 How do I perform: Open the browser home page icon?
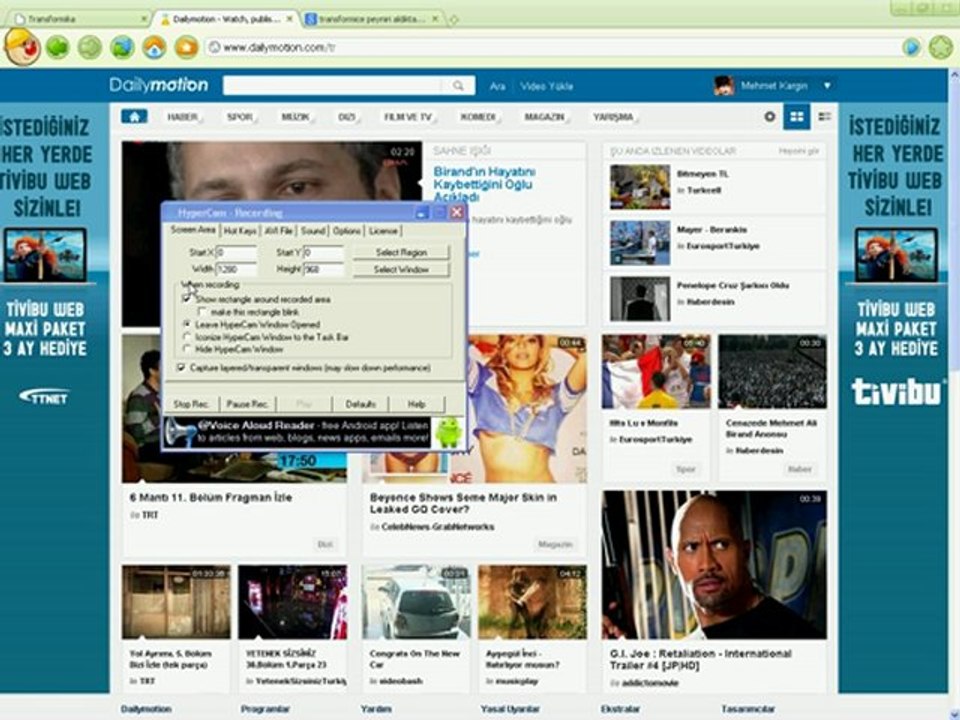(x=154, y=47)
